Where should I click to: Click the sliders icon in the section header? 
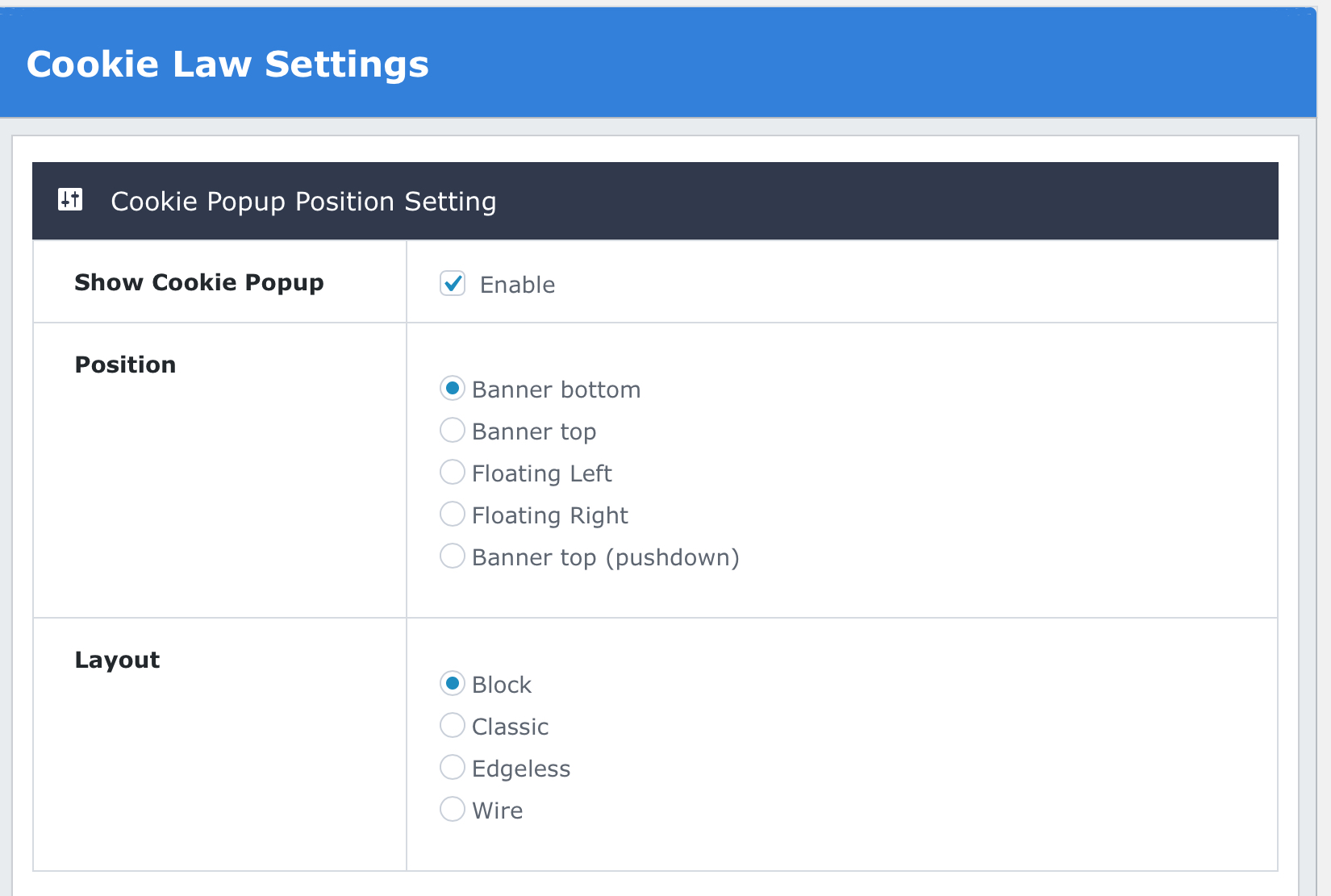tap(70, 199)
